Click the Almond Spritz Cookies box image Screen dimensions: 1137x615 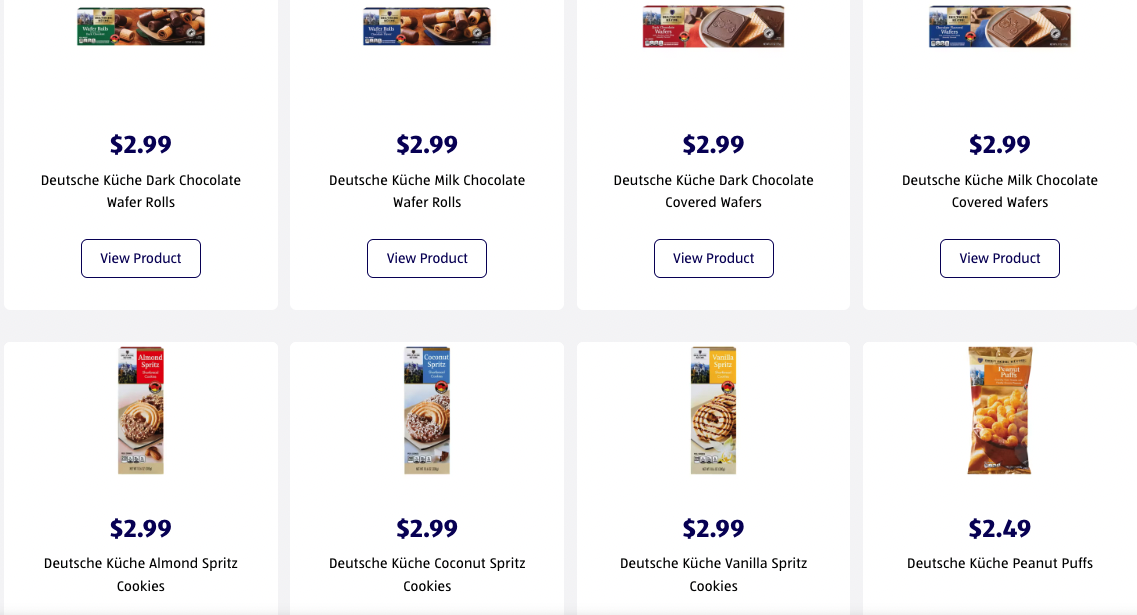pos(141,410)
